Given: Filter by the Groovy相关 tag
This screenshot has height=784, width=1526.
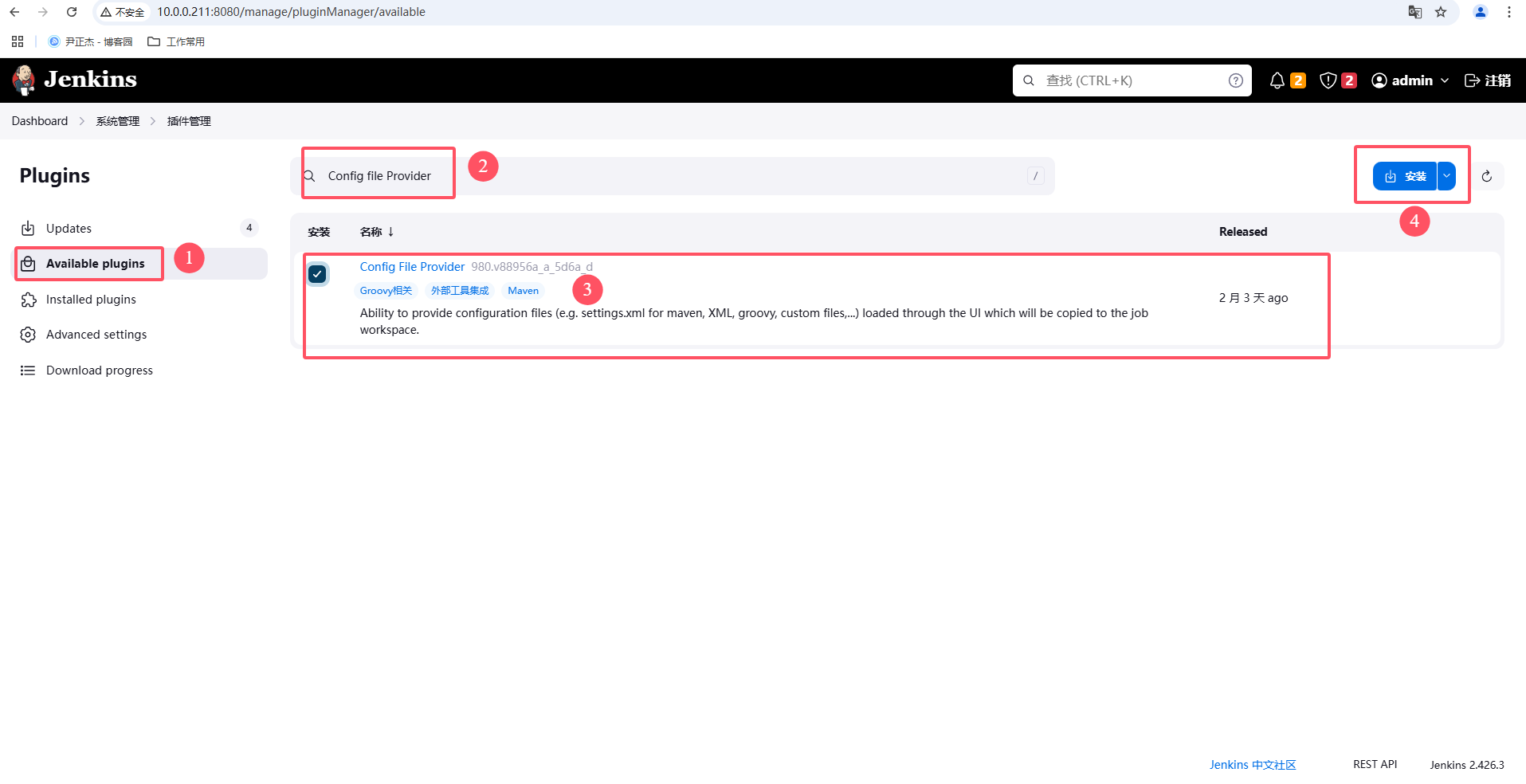Looking at the screenshot, I should tap(386, 291).
